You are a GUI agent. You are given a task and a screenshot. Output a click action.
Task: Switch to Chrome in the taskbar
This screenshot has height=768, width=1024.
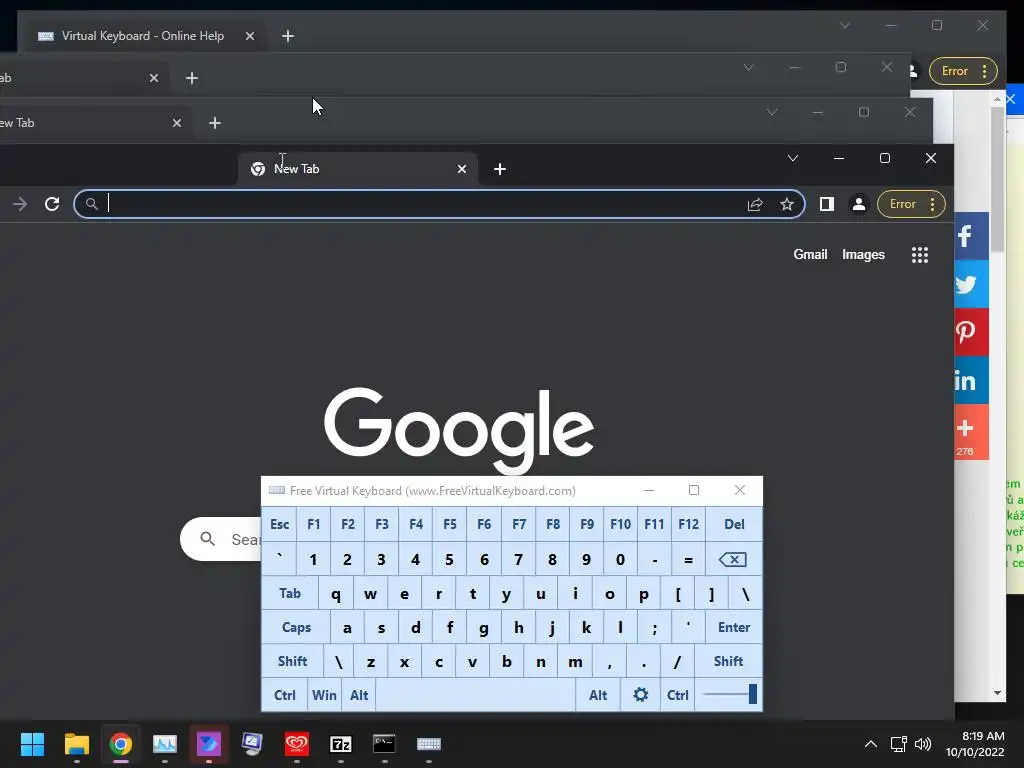click(121, 744)
